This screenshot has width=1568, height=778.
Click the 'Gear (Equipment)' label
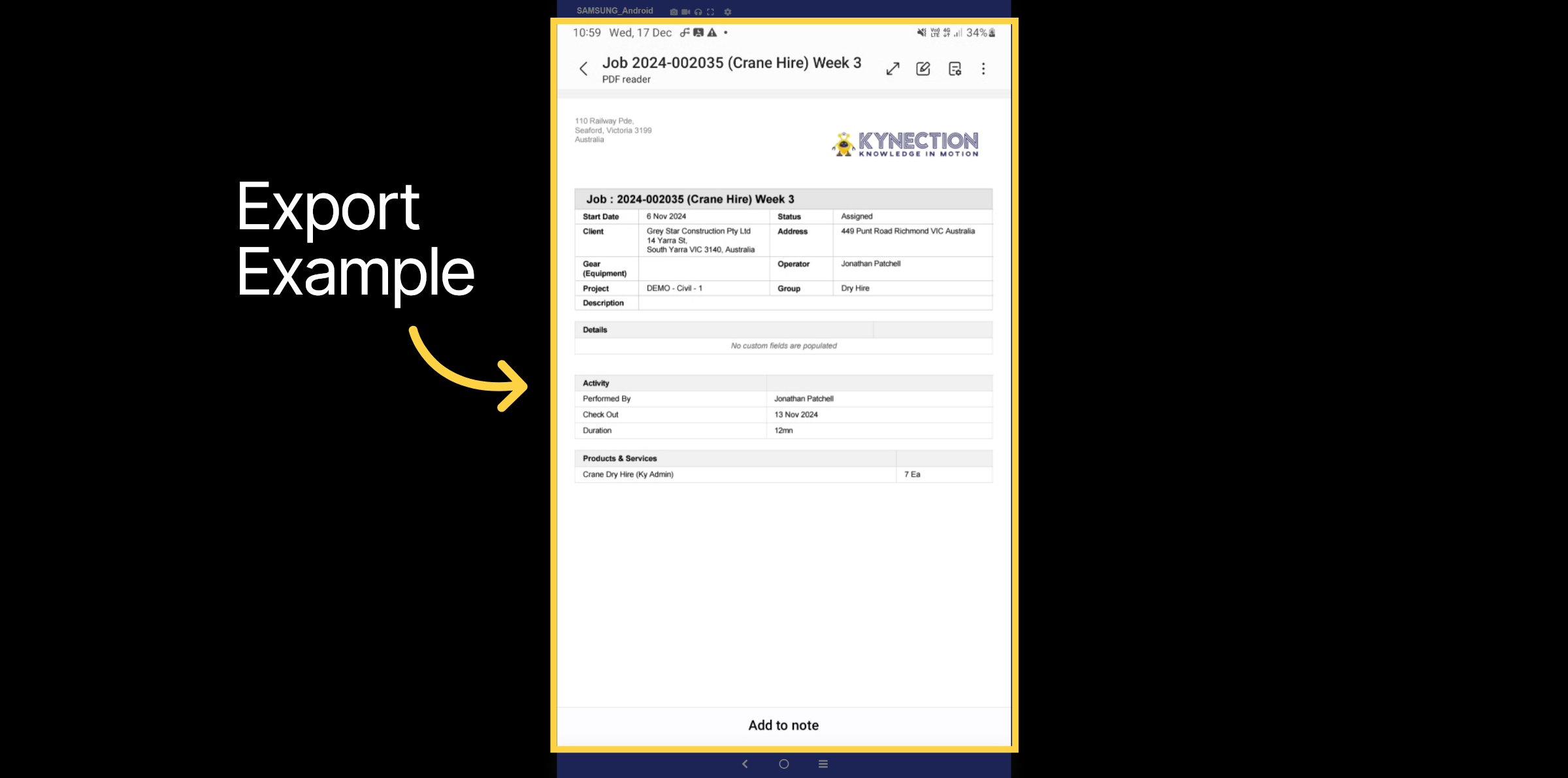tap(604, 268)
